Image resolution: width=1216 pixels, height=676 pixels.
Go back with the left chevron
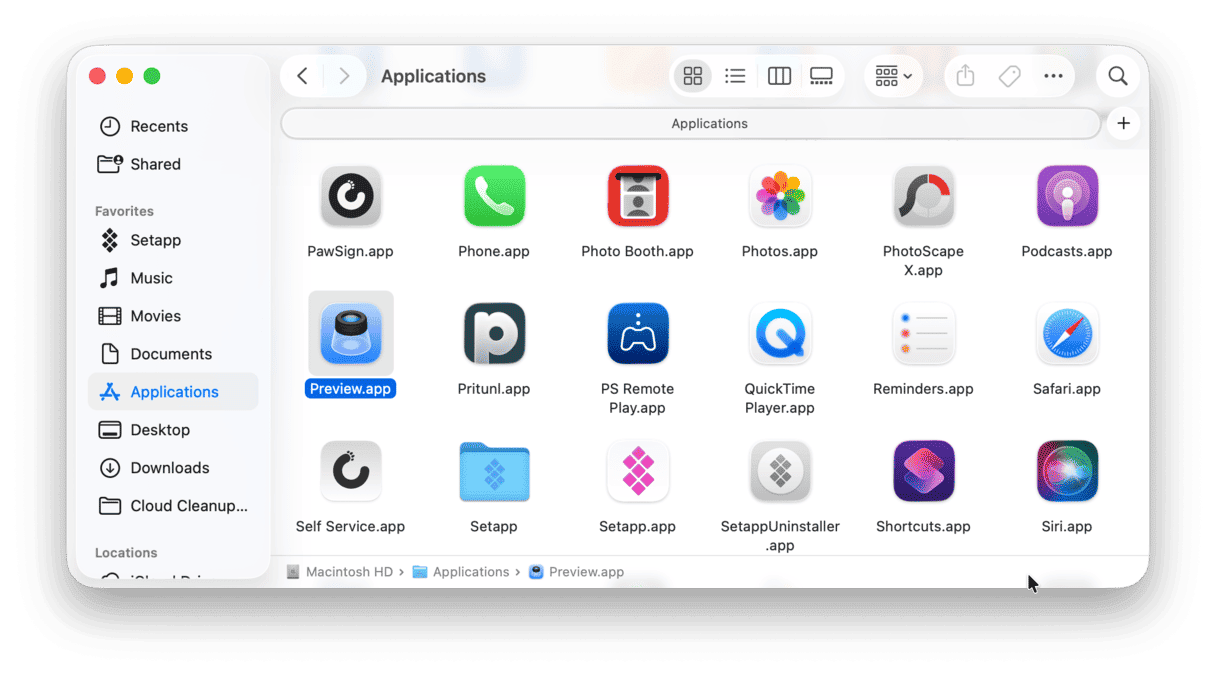pyautogui.click(x=302, y=76)
